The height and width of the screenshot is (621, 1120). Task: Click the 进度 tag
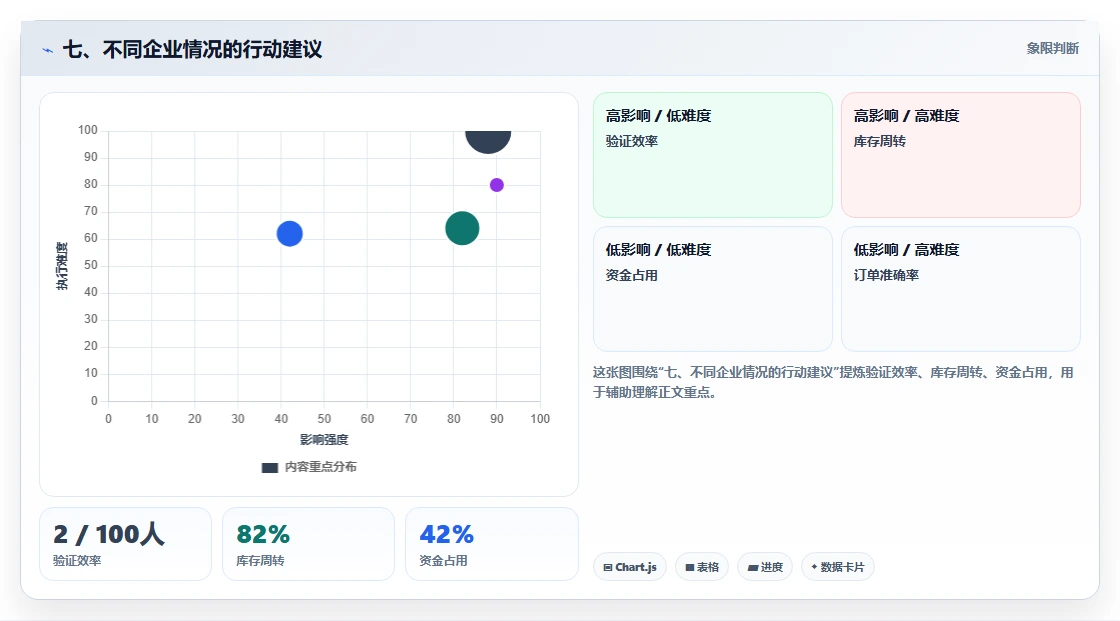pos(764,567)
